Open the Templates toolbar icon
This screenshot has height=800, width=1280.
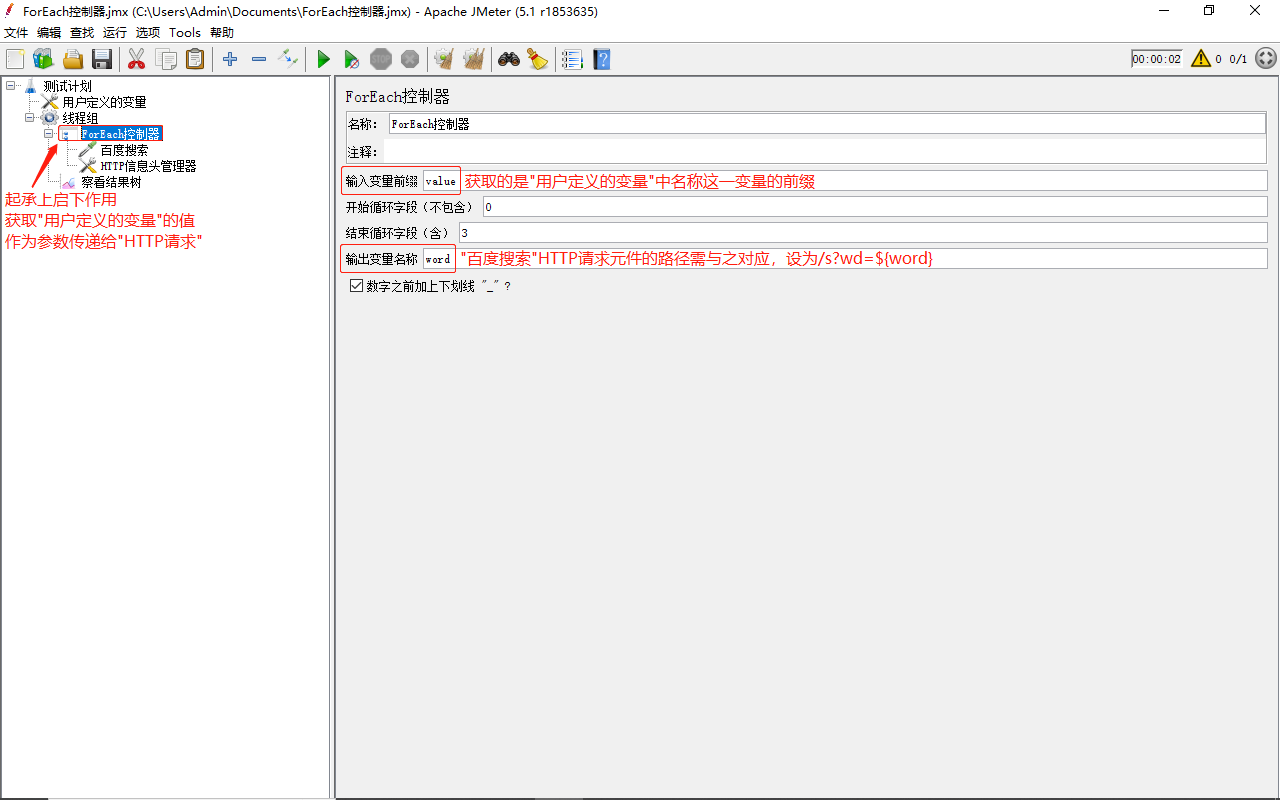(x=43, y=59)
